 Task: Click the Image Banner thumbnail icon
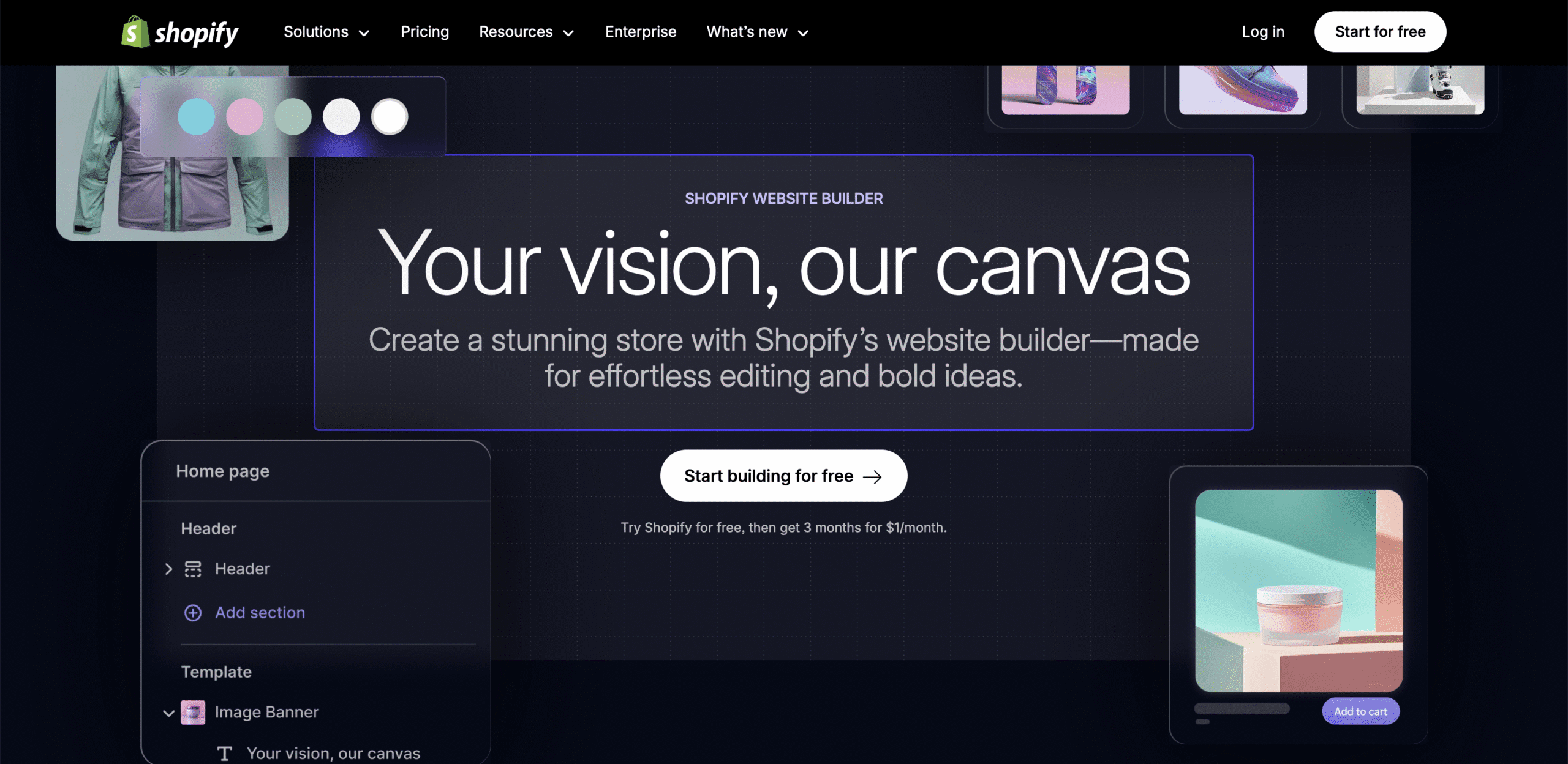pos(193,712)
